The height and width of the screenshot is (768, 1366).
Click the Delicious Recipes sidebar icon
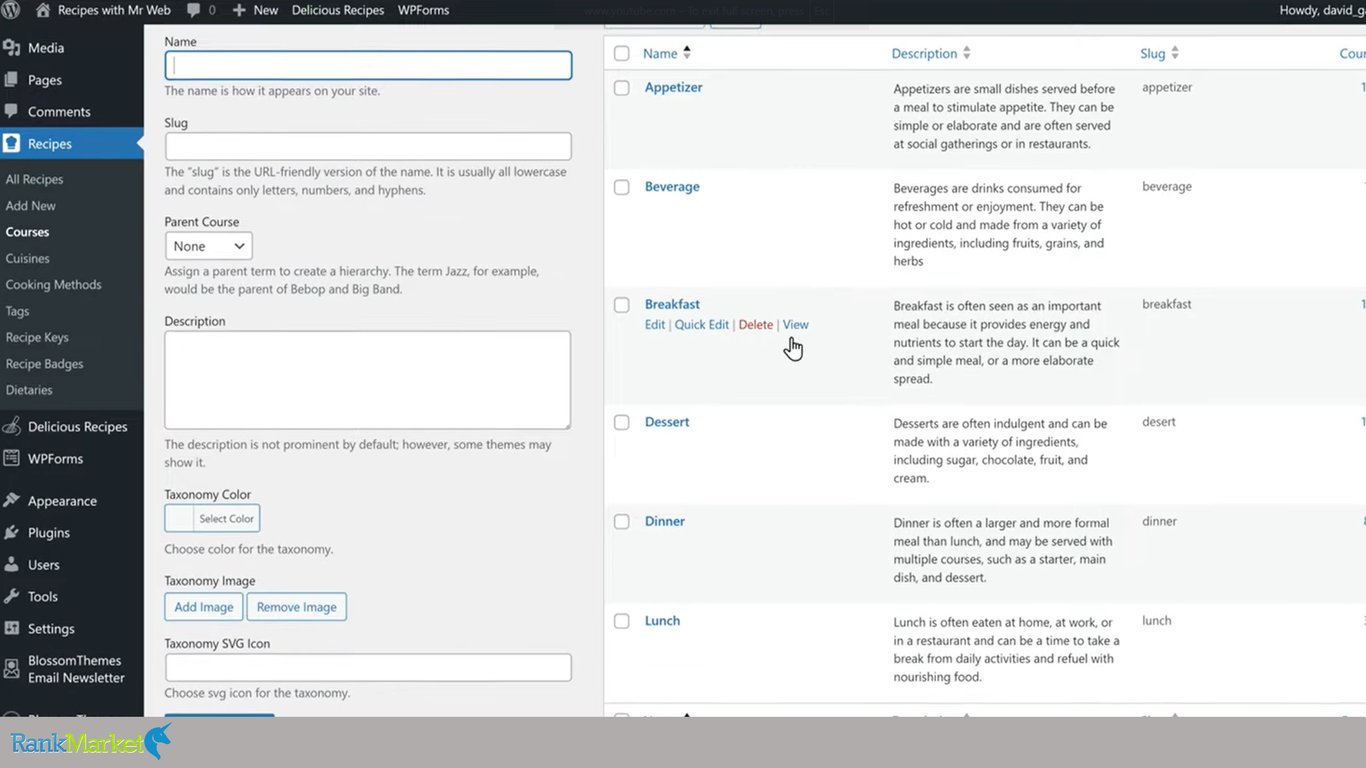[x=11, y=426]
